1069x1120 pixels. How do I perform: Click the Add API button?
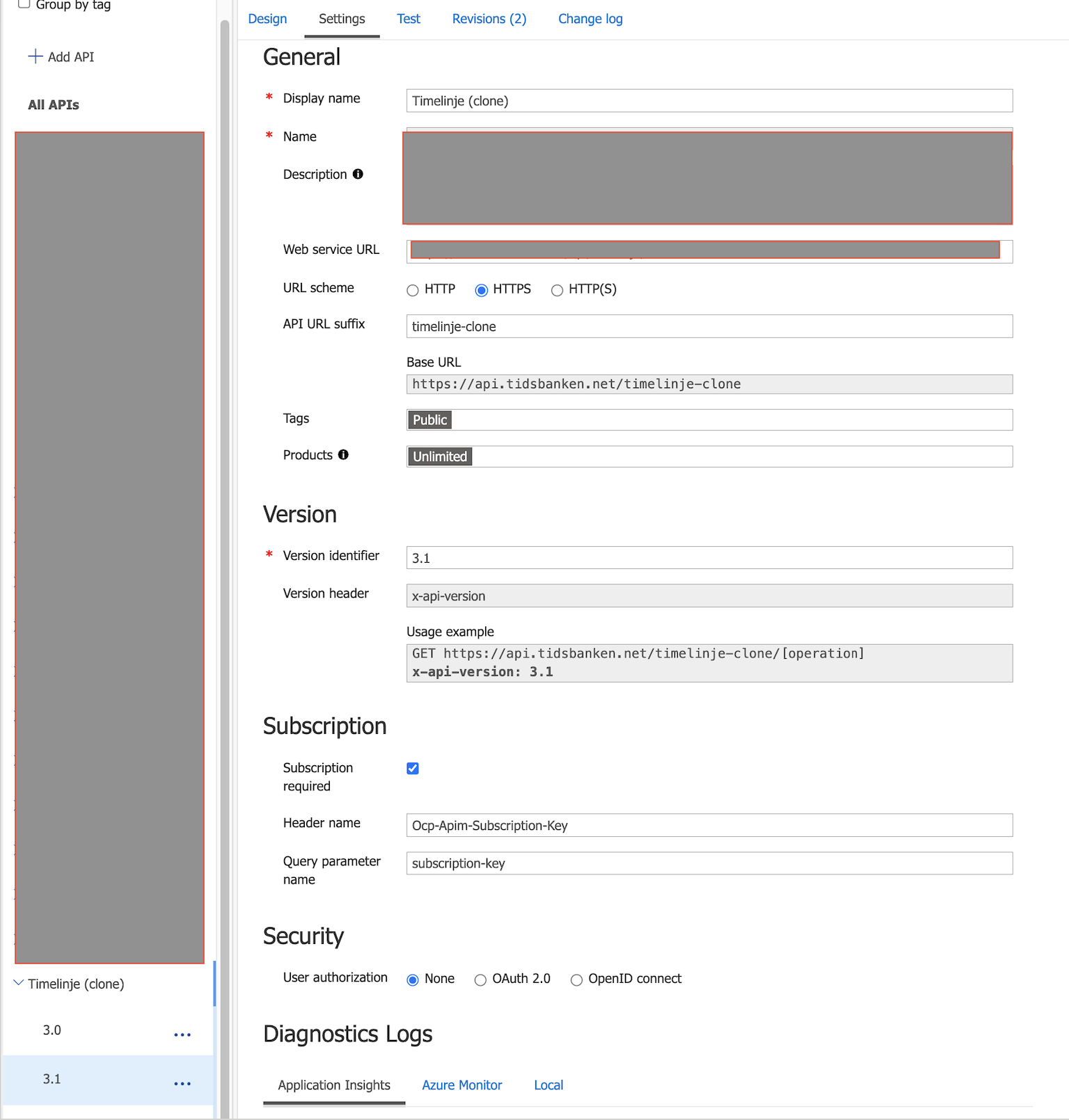(61, 57)
